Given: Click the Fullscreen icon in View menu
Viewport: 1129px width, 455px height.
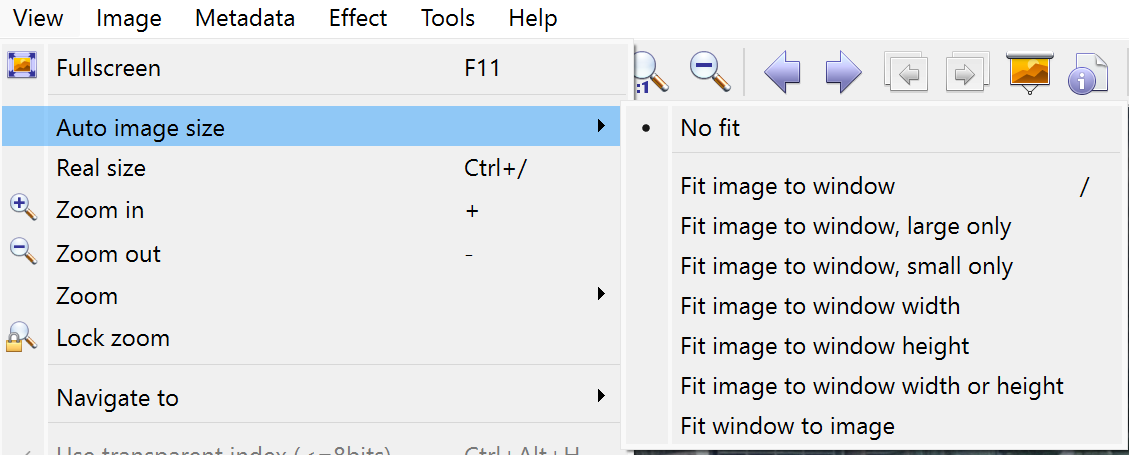Looking at the screenshot, I should 22,68.
